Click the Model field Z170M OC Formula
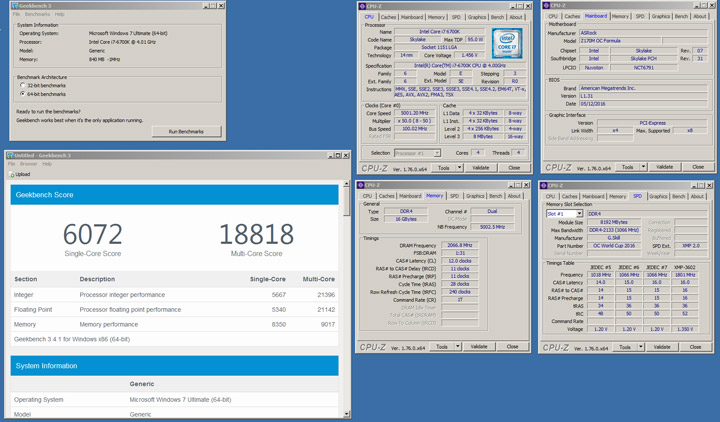Screen dimensions: 720x422 pyautogui.click(x=620, y=41)
